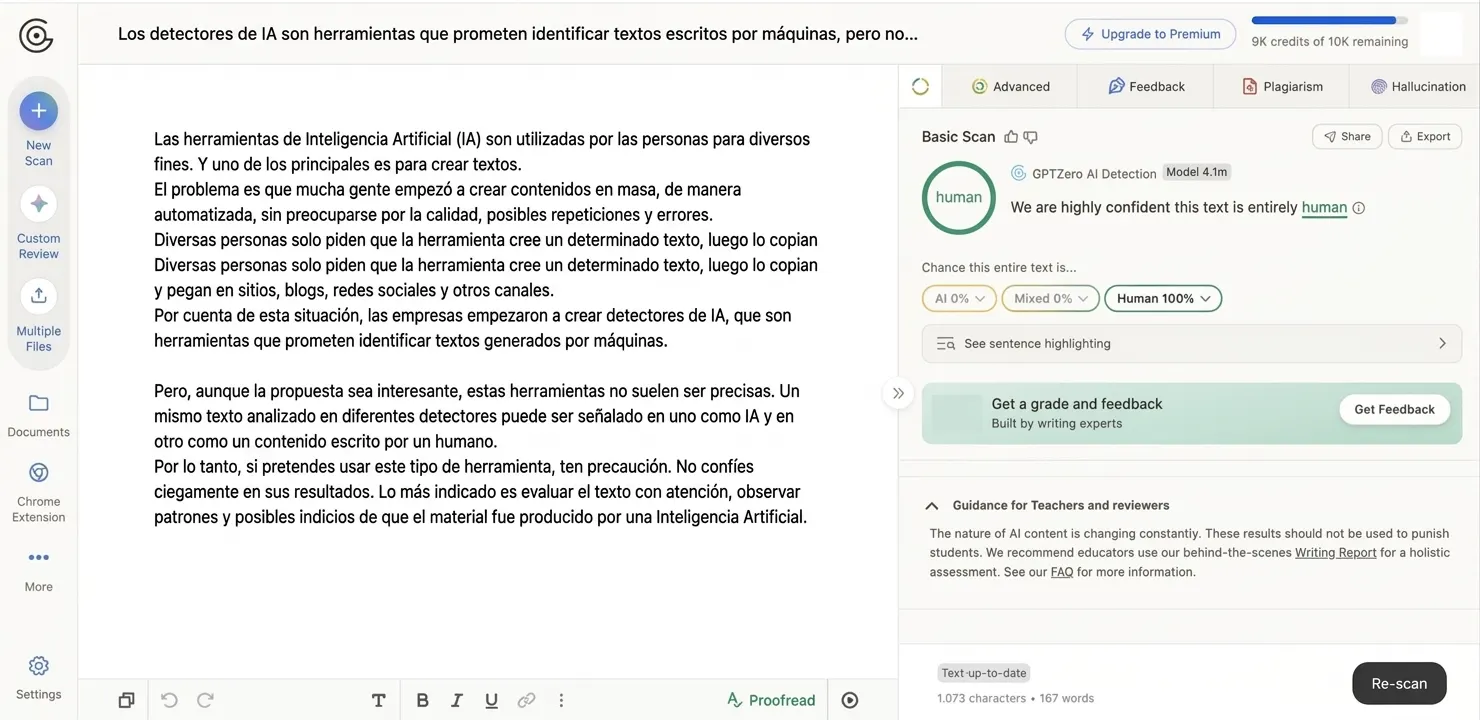Collapse Guidance for Teachers and reviewers
Viewport: 1480px width, 720px height.
(932, 506)
